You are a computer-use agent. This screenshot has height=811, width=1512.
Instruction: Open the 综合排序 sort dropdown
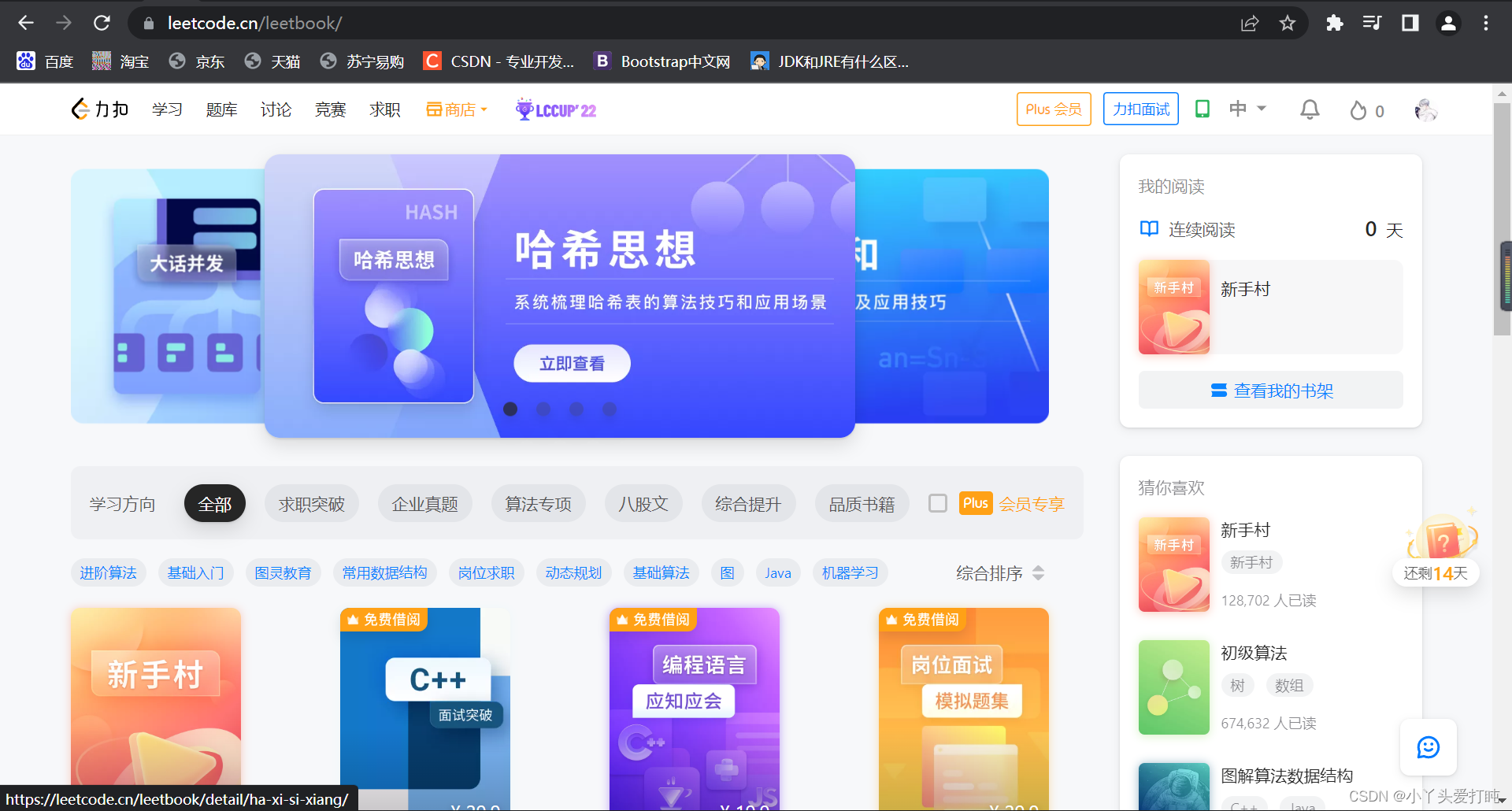click(x=1000, y=573)
